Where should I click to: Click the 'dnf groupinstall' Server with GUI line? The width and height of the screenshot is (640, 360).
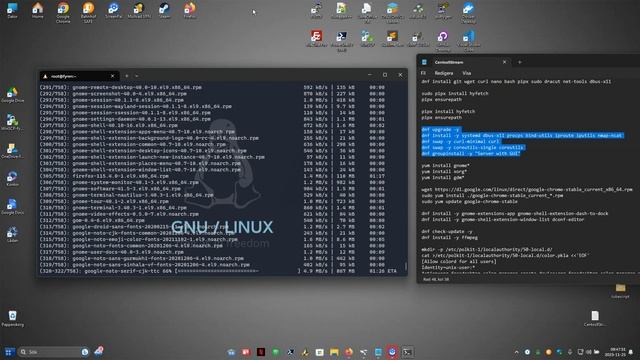471,153
